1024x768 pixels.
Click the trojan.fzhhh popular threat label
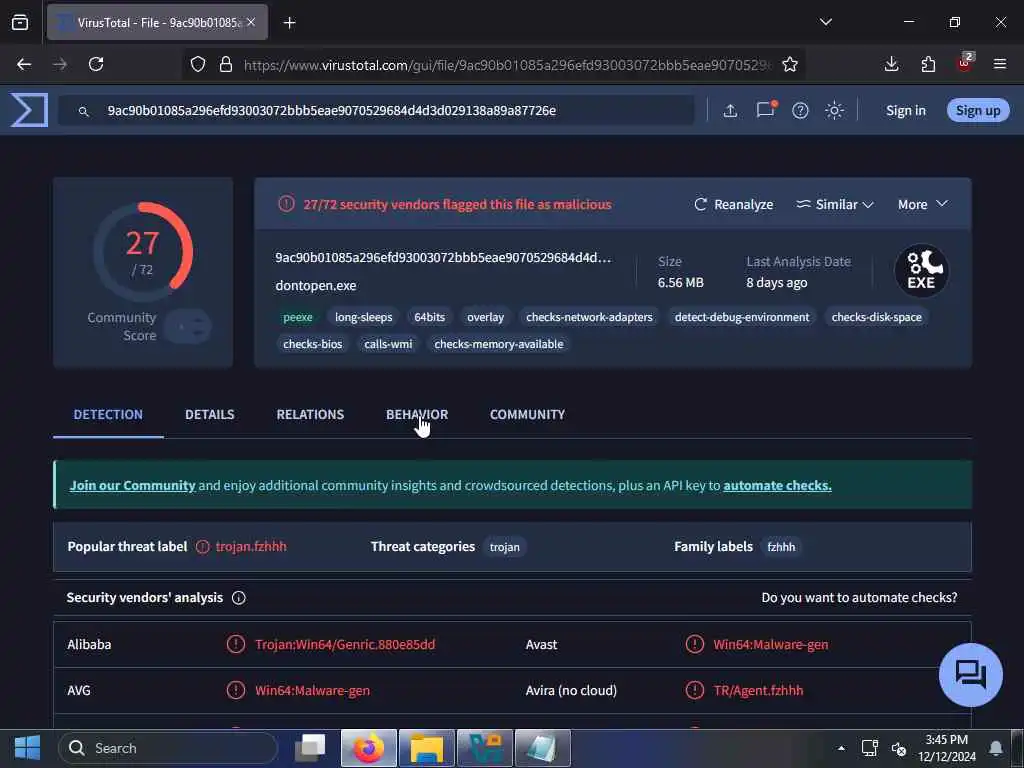click(251, 547)
